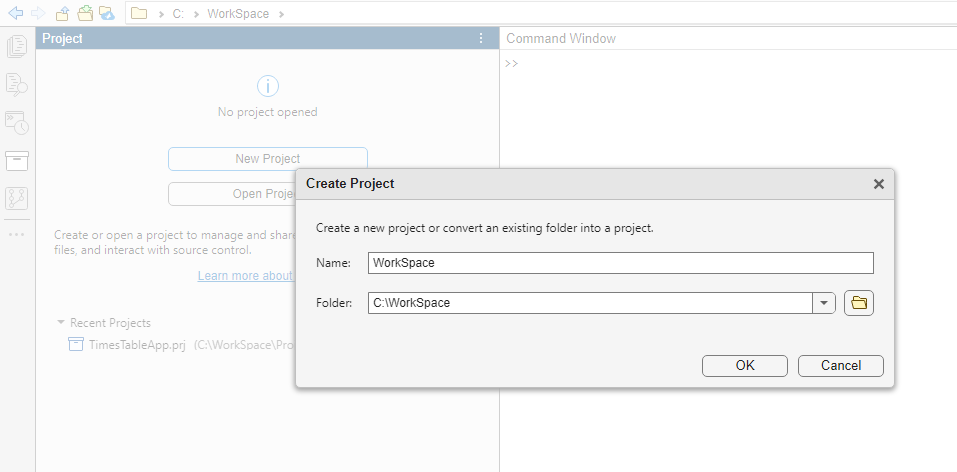Viewport: 957px width, 472px height.
Task: Cancel the Create Project dialog
Action: pos(841,366)
